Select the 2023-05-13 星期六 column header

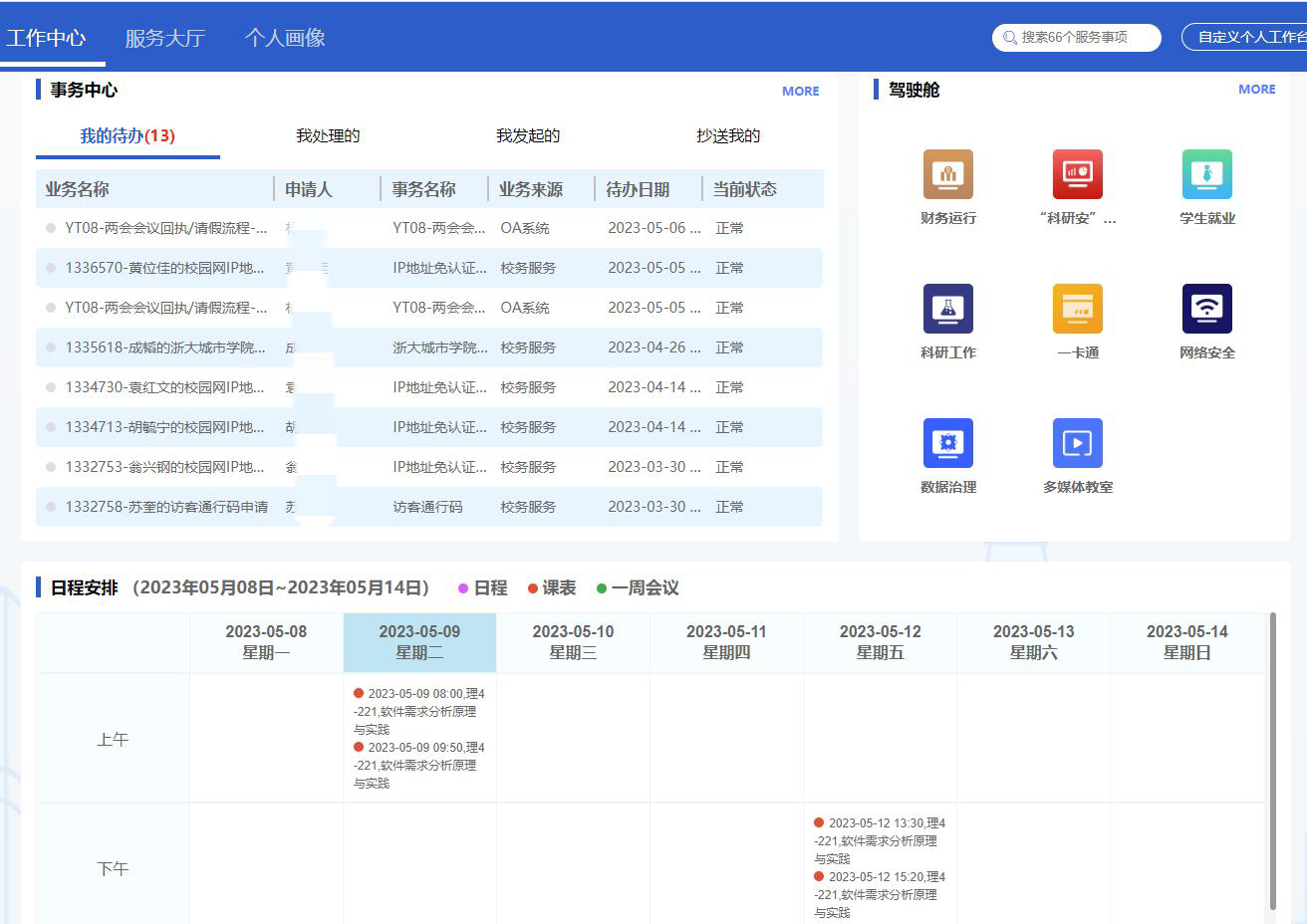[x=1033, y=642]
